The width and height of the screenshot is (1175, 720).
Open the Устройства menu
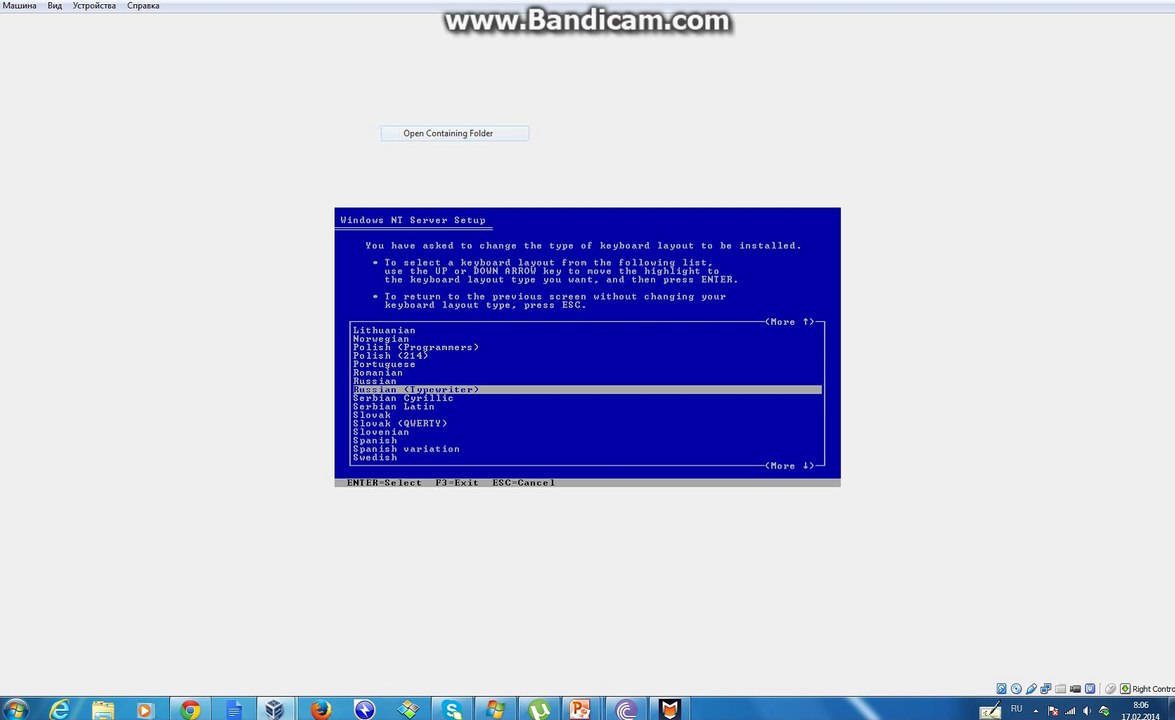click(94, 5)
